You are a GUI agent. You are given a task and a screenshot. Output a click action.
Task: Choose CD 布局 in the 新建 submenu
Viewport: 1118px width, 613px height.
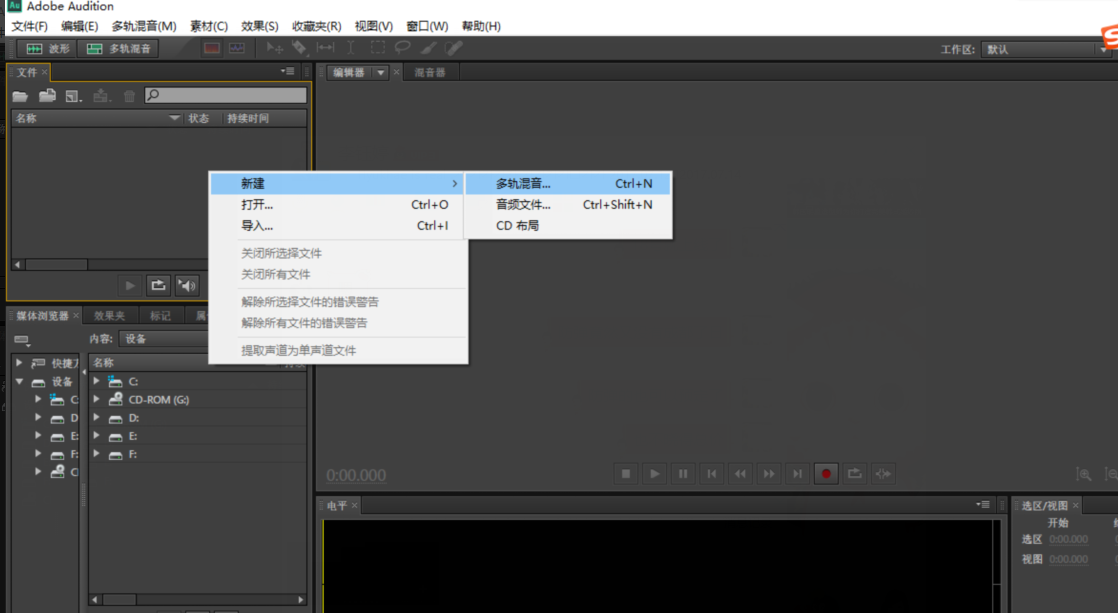pyautogui.click(x=568, y=225)
